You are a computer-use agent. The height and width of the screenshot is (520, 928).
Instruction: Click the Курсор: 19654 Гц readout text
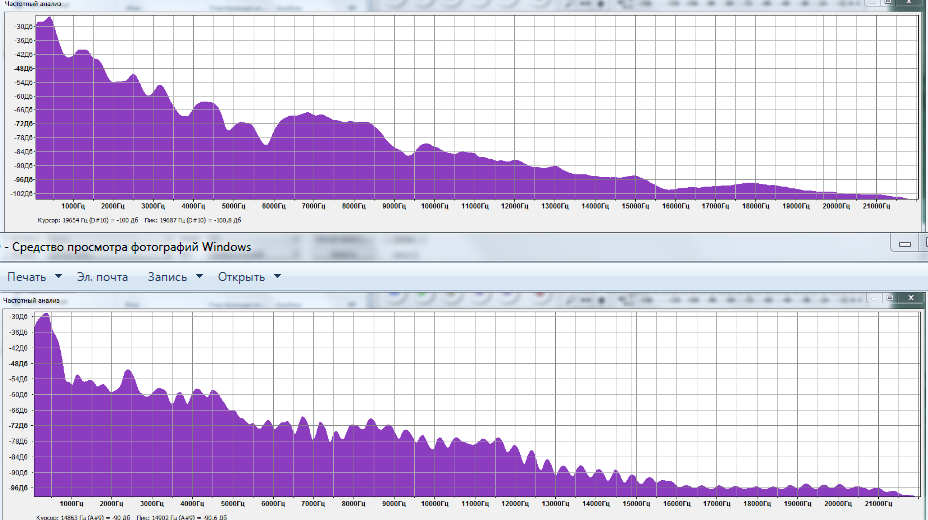tap(88, 220)
